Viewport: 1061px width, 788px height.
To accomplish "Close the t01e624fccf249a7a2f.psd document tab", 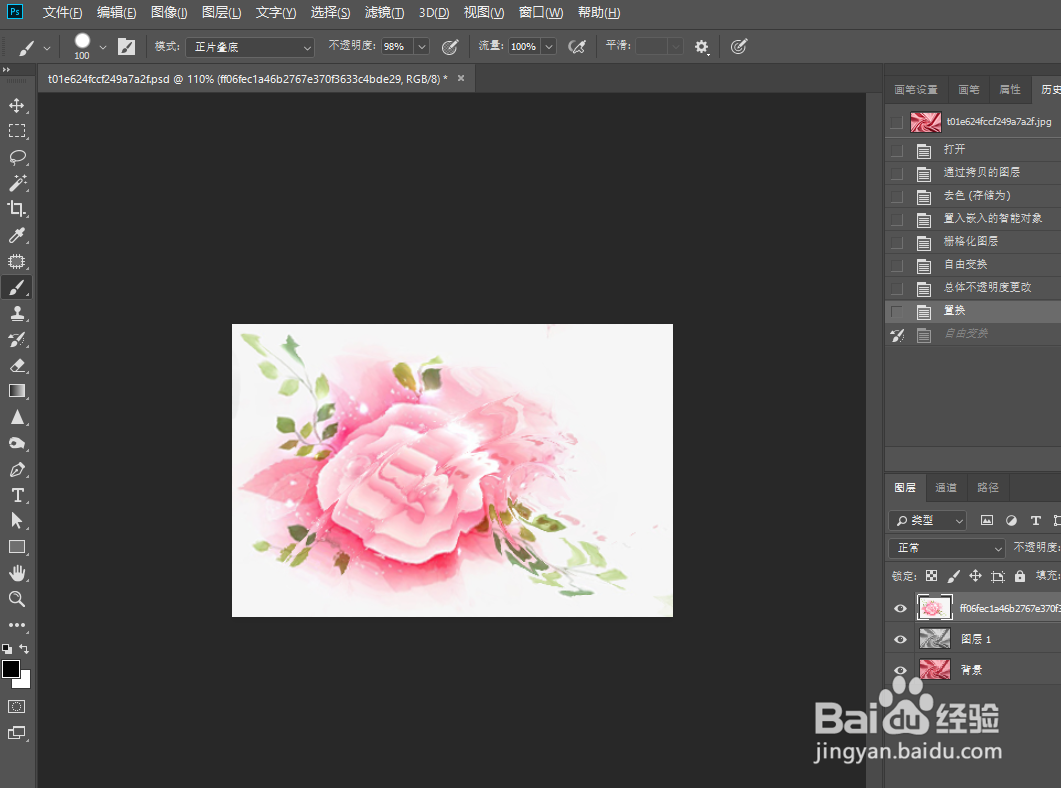I will 461,78.
